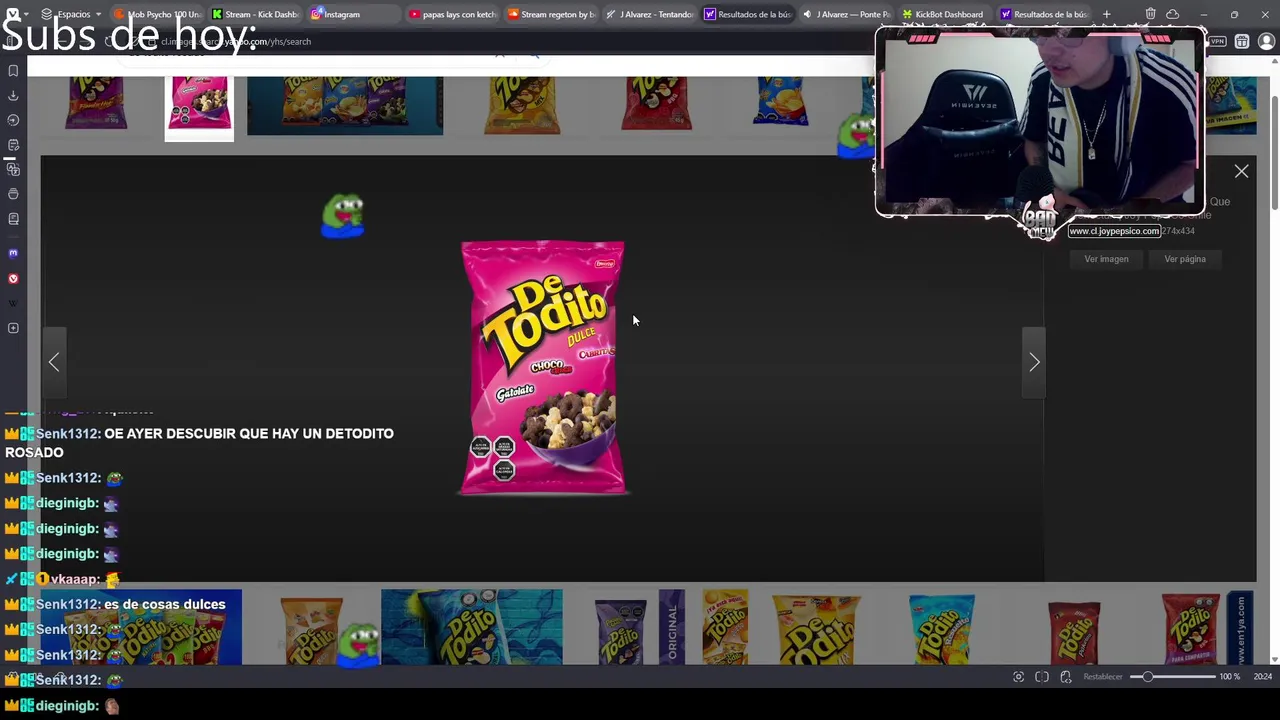1280x720 pixels.
Task: Select the purple bag thumbnail in top strip
Action: 95,103
